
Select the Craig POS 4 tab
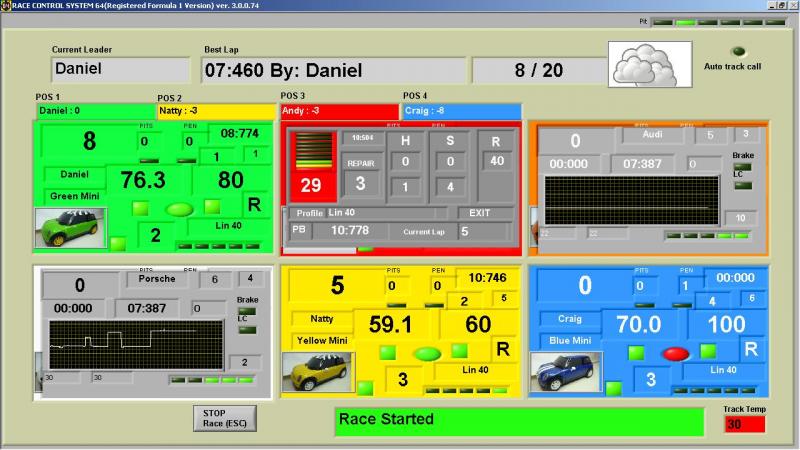coord(461,111)
